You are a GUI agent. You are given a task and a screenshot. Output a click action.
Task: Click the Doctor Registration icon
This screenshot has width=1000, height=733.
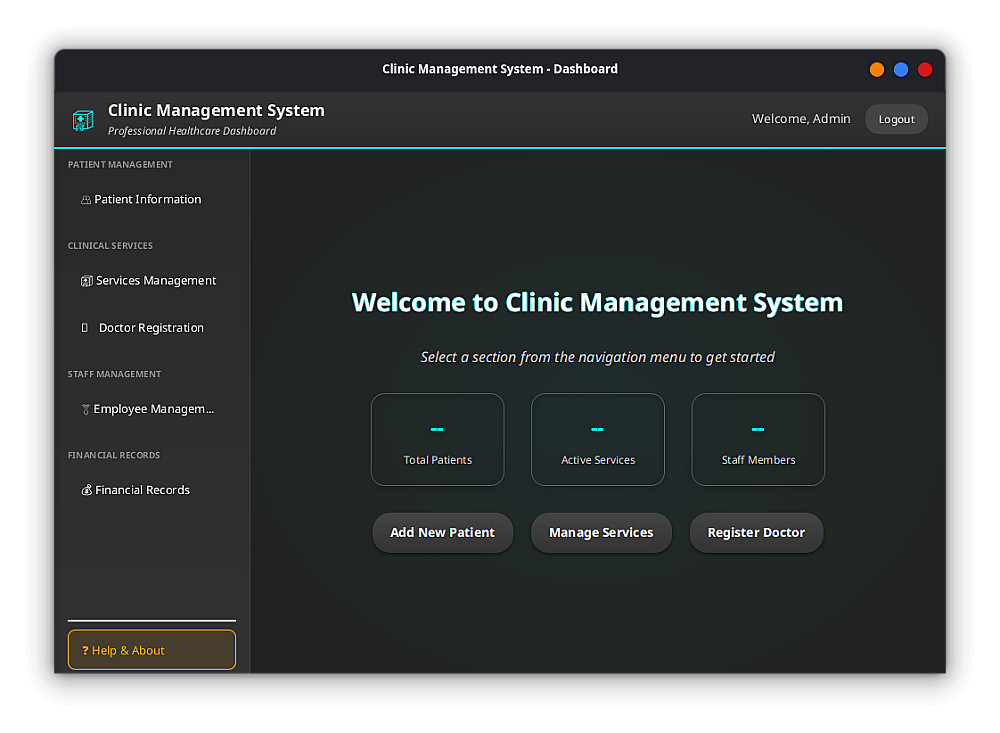(x=85, y=328)
